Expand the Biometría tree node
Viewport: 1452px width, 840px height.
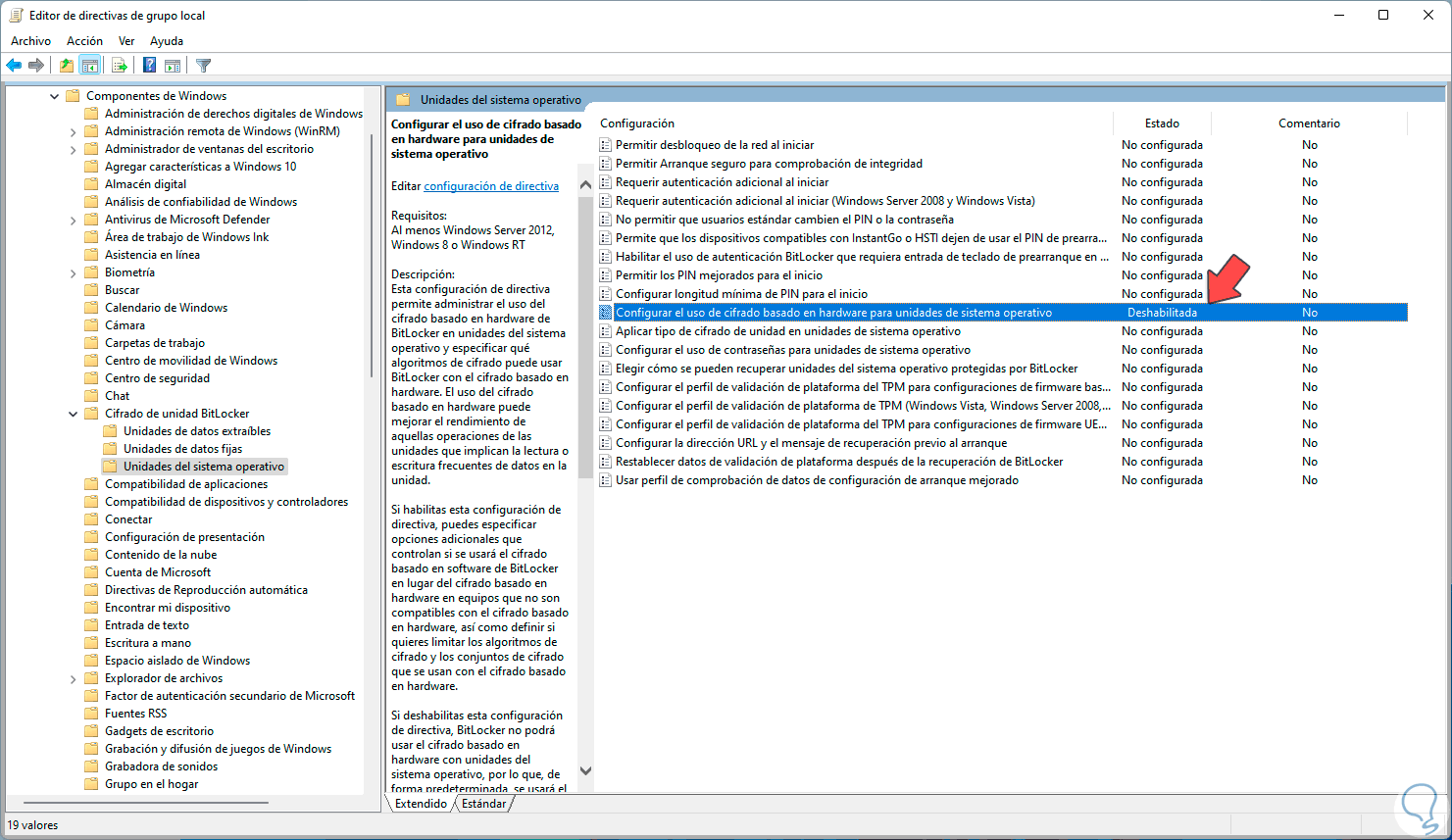73,272
